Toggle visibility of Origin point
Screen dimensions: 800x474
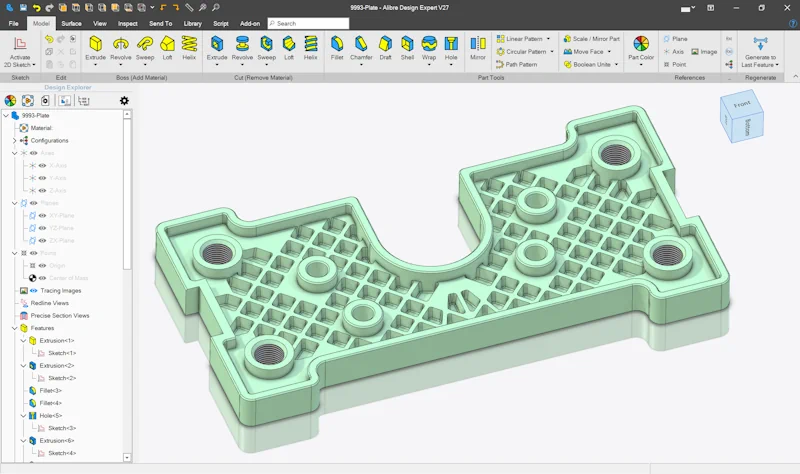(x=42, y=265)
